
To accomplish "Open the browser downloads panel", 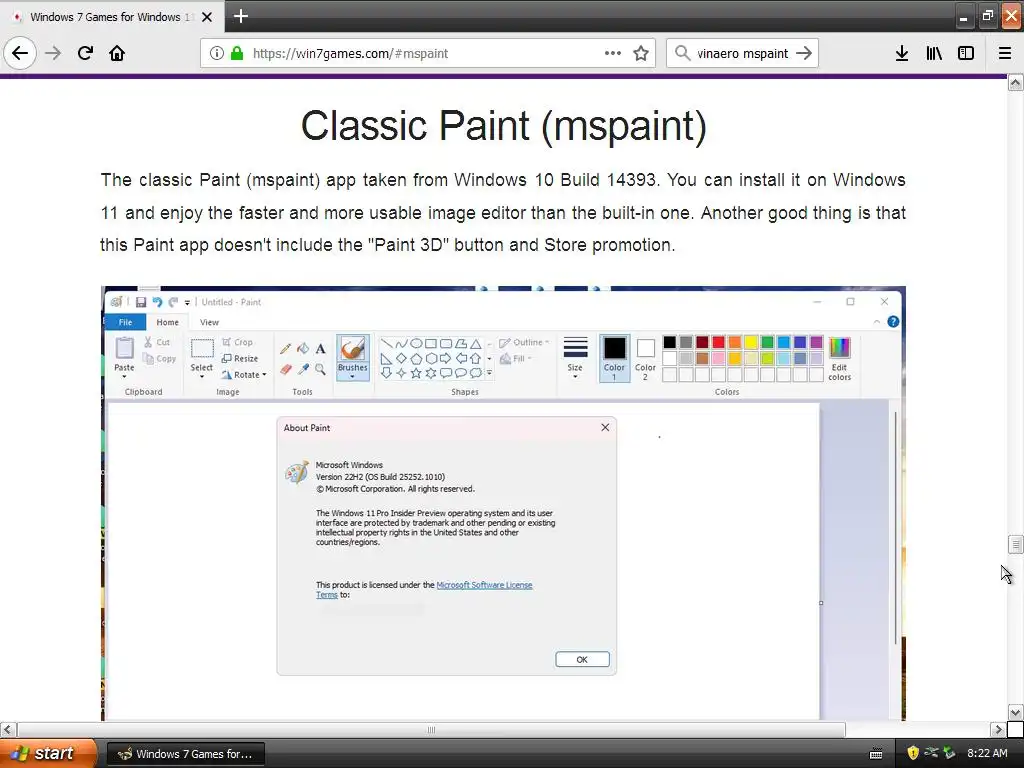I will click(x=902, y=54).
